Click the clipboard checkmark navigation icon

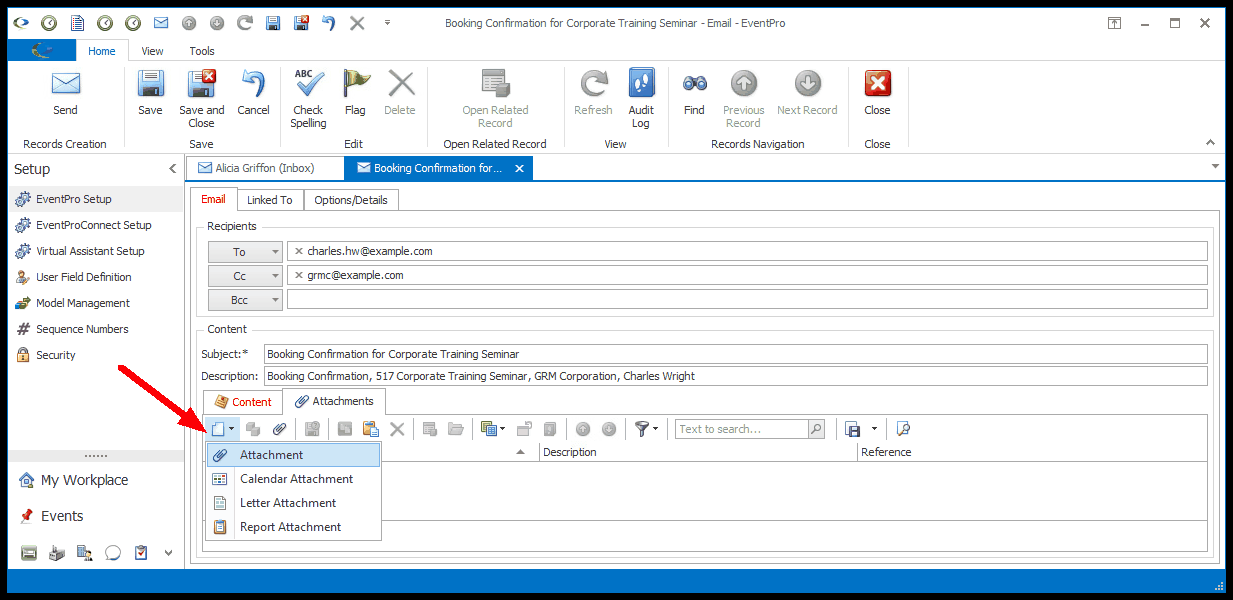click(141, 552)
